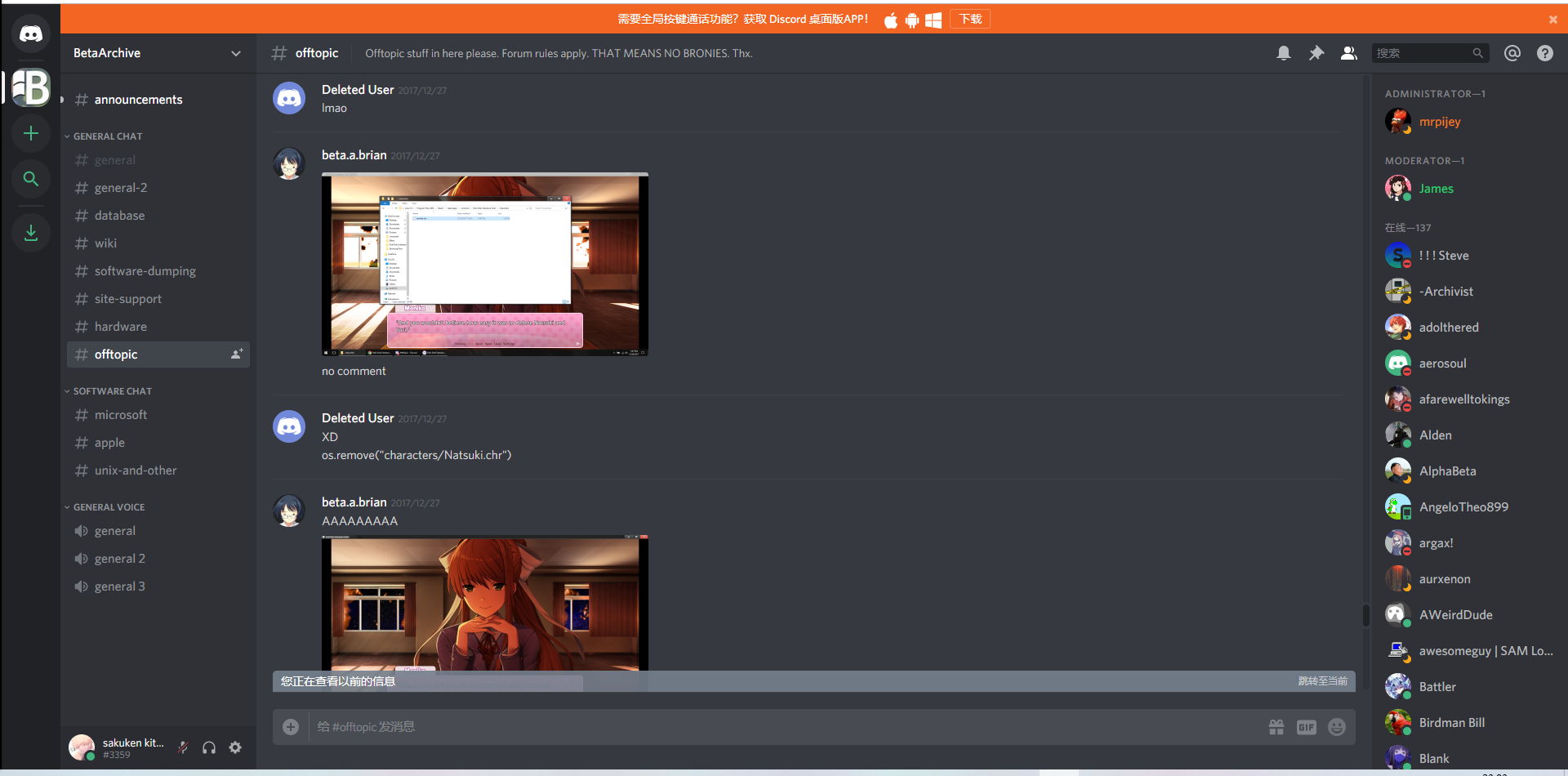The image size is (1568, 776).
Task: Open the site-support channel
Action: 158,299
